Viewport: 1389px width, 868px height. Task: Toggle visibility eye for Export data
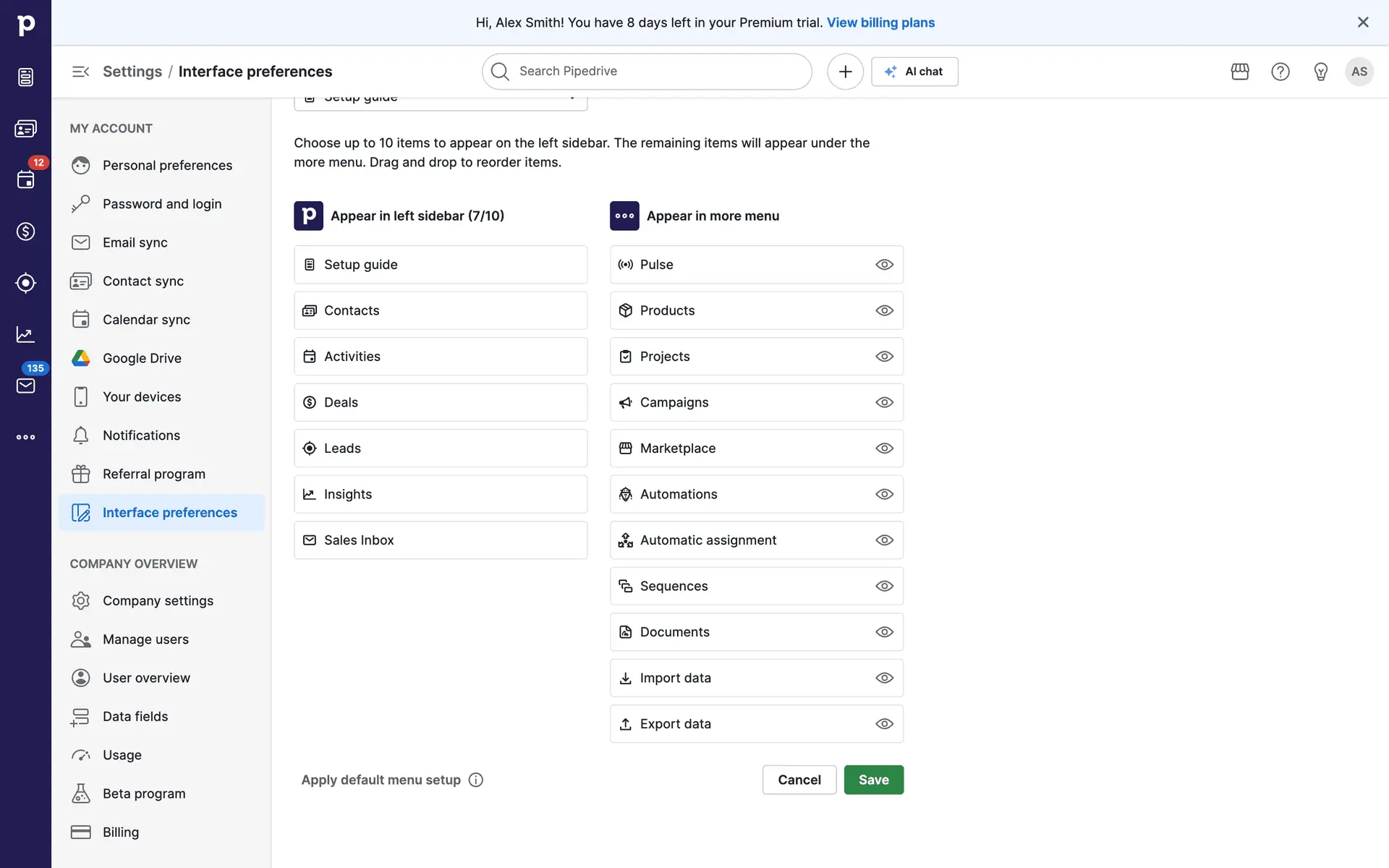(884, 724)
